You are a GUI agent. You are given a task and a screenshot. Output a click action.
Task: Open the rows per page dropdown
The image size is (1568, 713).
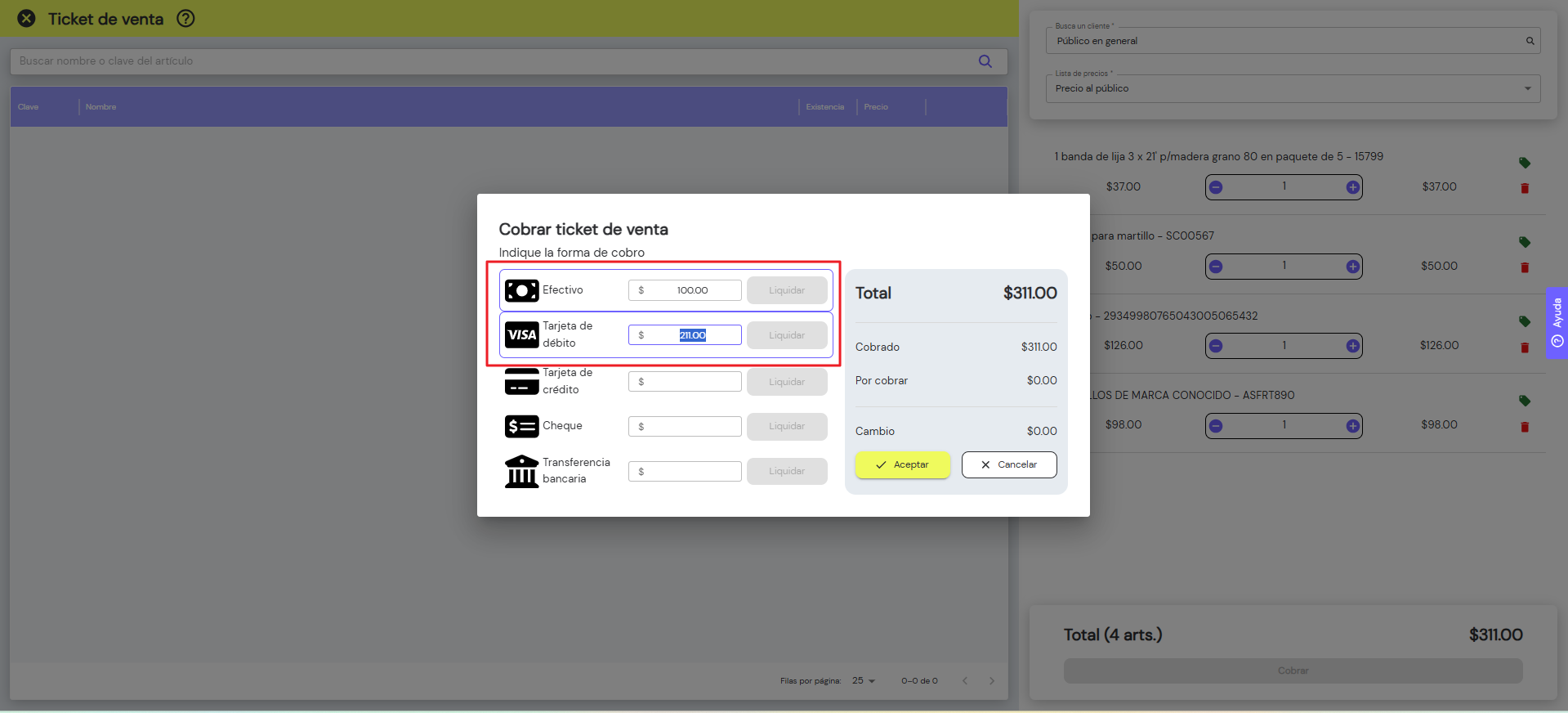point(864,681)
